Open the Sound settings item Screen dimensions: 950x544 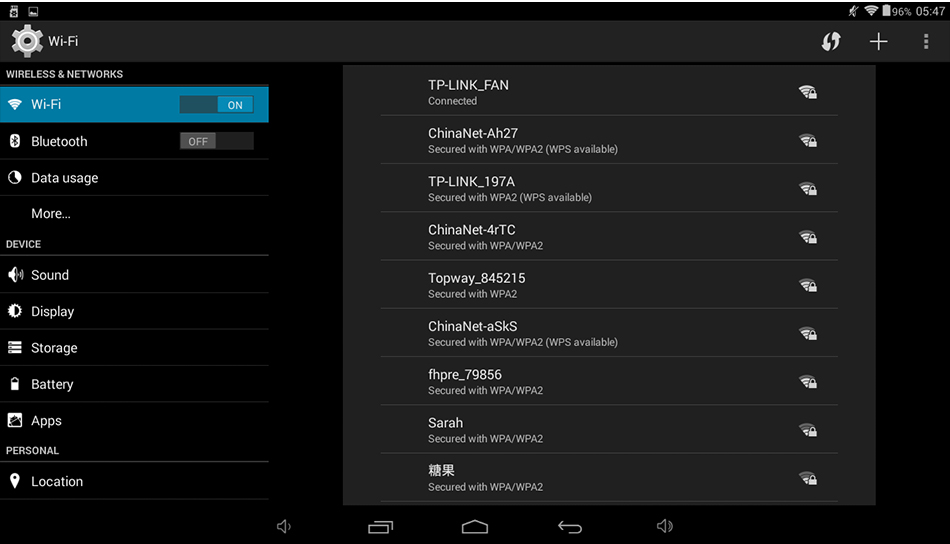[50, 275]
